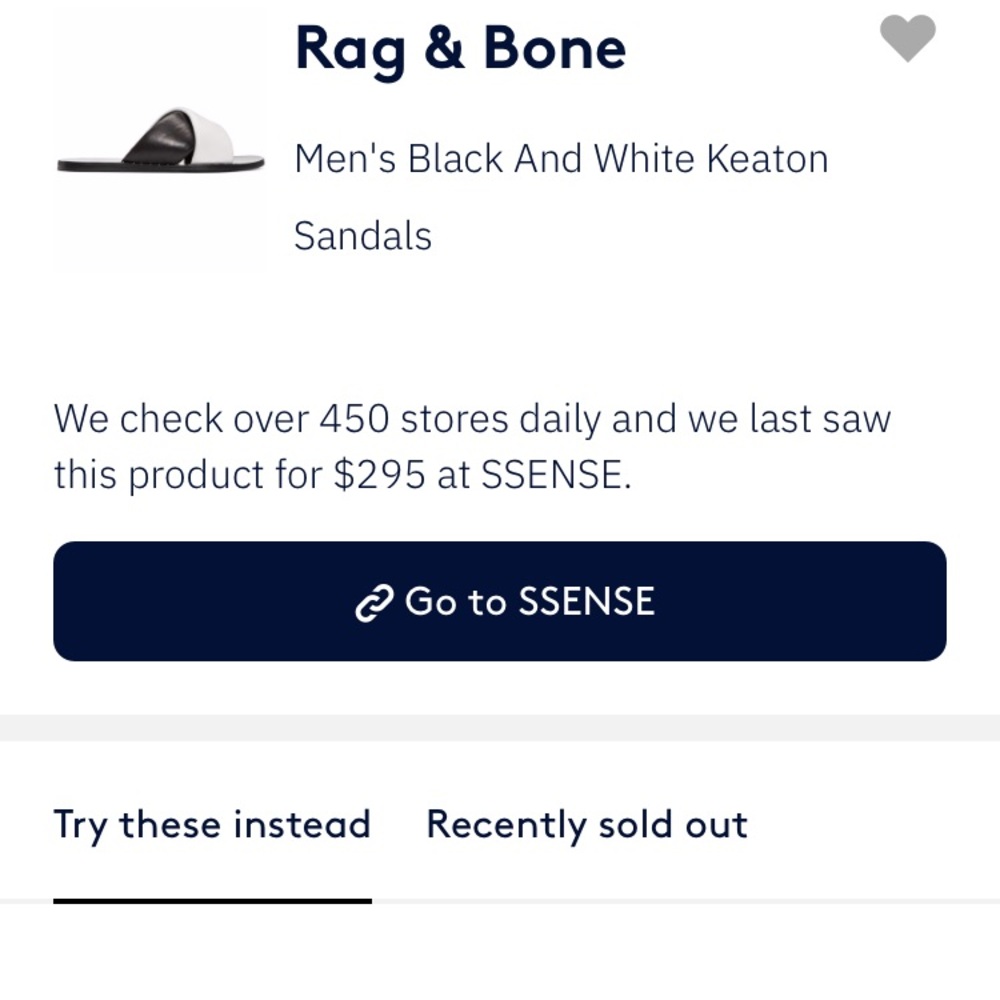Click the chain link icon in the navy button

click(374, 601)
